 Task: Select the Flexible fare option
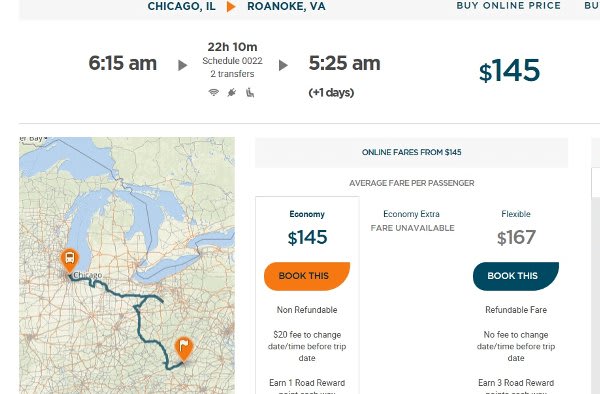click(x=516, y=214)
